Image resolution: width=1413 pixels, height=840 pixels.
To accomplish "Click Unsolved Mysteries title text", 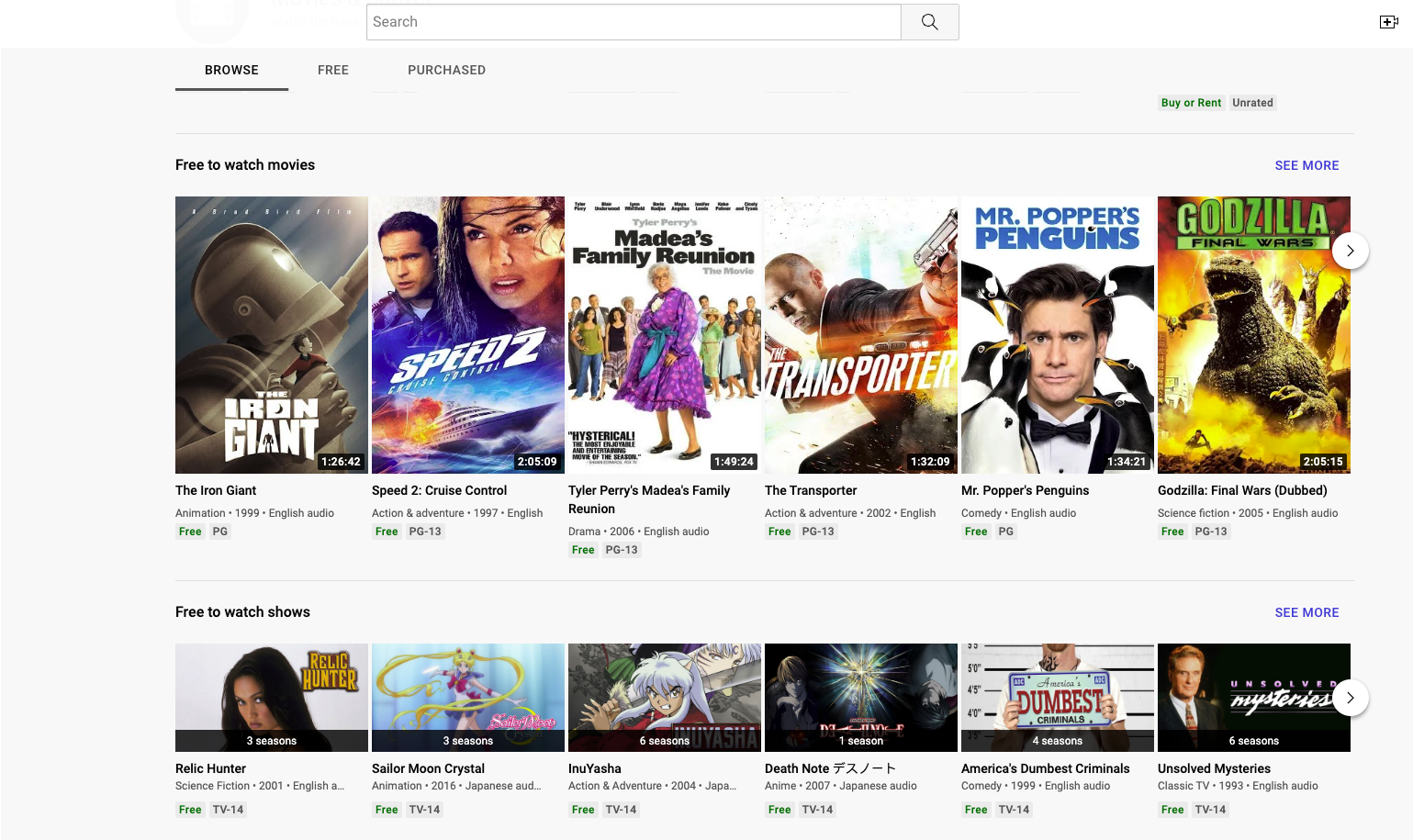I will click(x=1214, y=768).
